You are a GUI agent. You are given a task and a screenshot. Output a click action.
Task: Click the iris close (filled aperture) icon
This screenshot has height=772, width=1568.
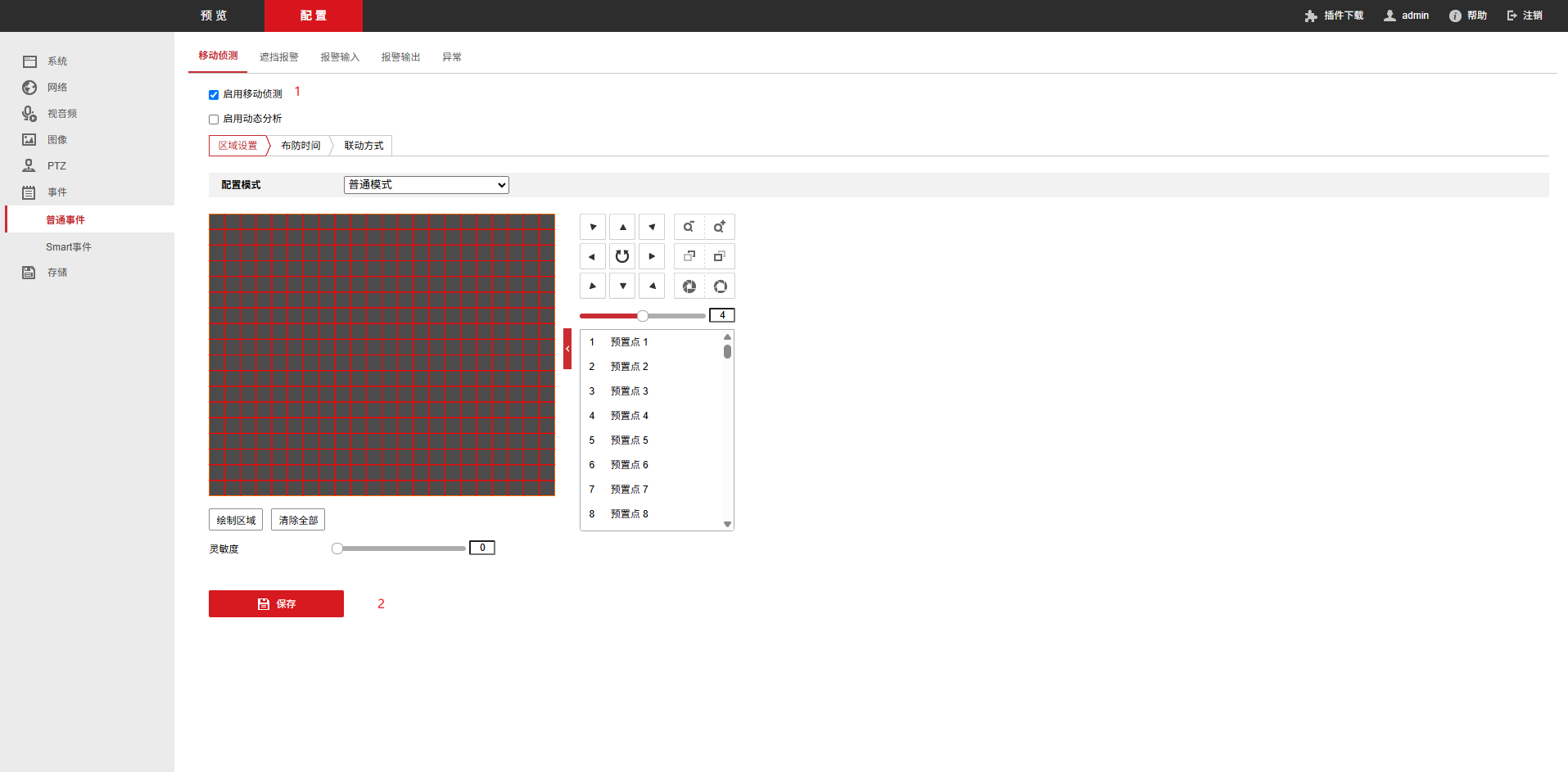[689, 287]
